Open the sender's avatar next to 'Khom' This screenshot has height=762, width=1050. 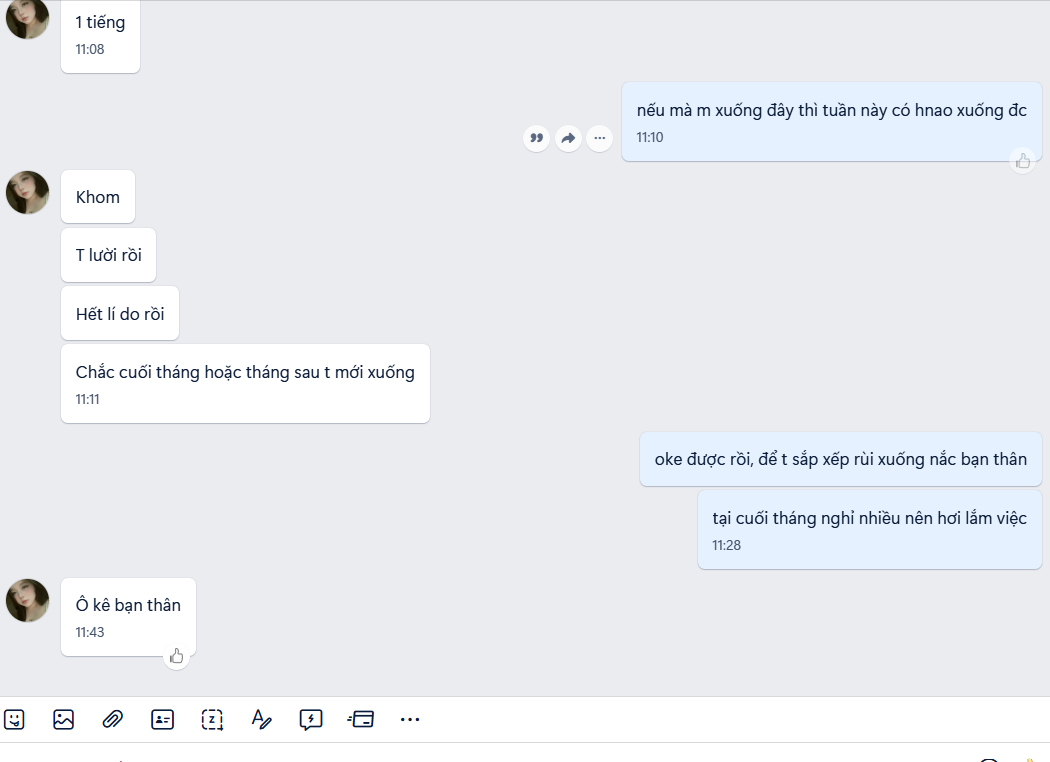point(27,192)
